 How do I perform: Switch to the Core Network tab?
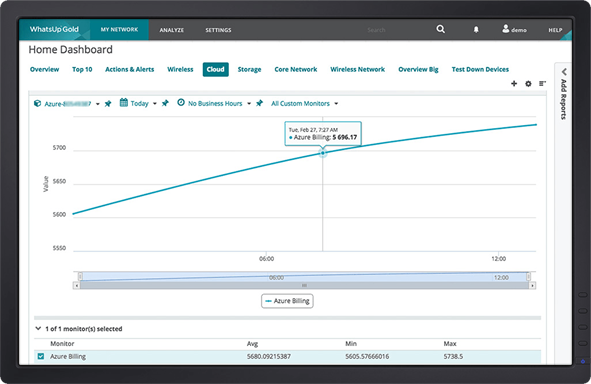click(296, 69)
